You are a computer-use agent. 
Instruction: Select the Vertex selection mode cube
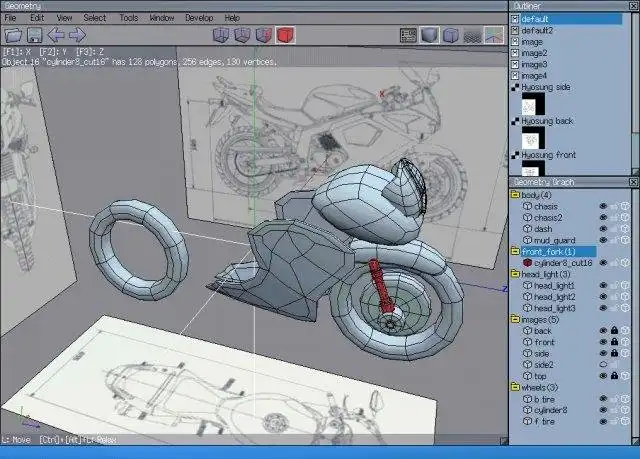coord(222,35)
